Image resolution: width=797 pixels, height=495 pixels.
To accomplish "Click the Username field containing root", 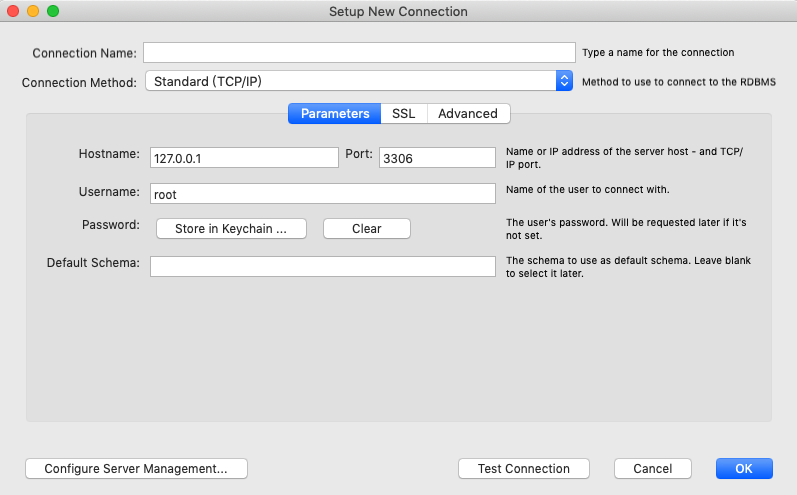I will (x=323, y=194).
